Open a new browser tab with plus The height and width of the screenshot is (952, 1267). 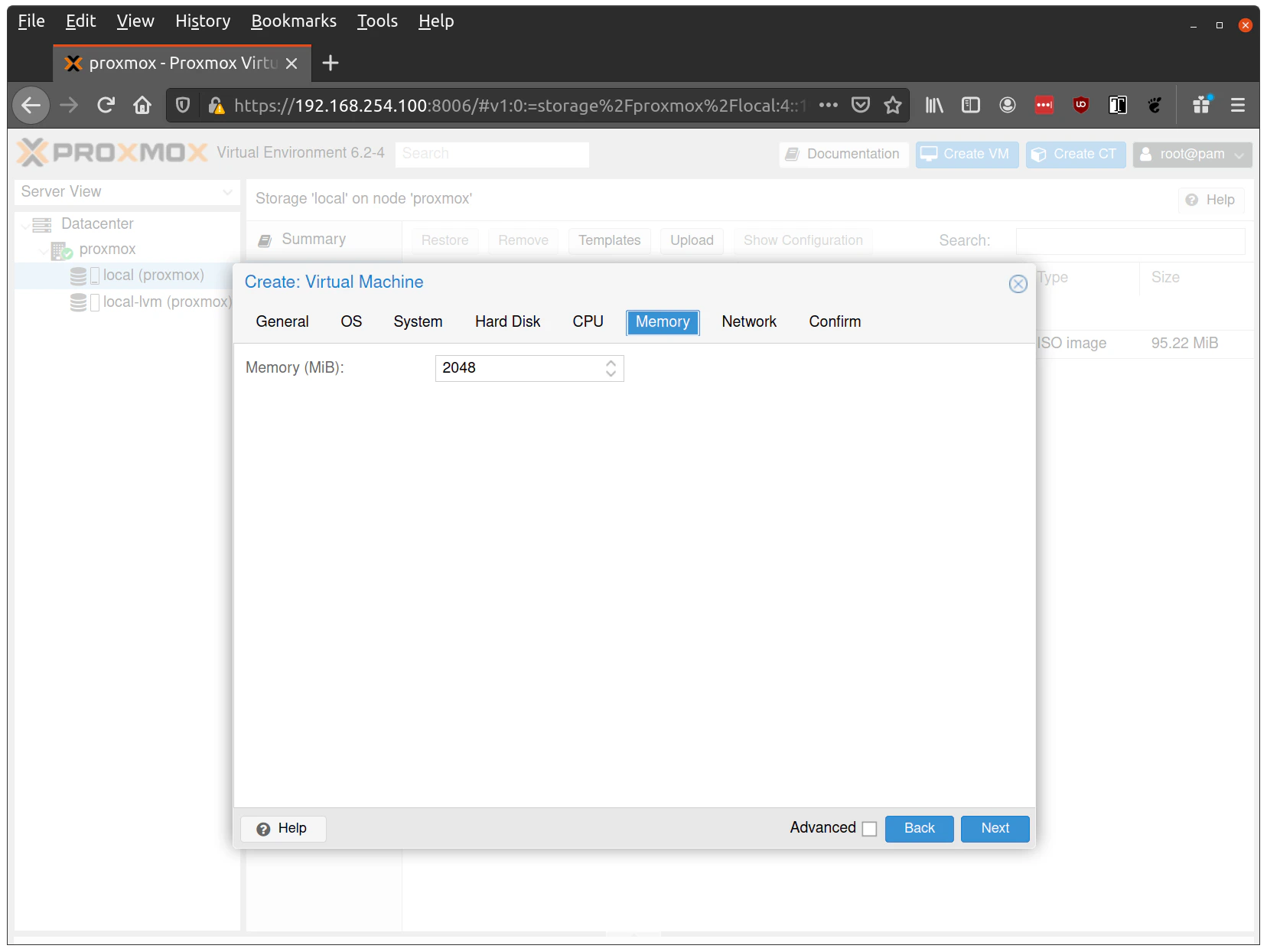(331, 63)
